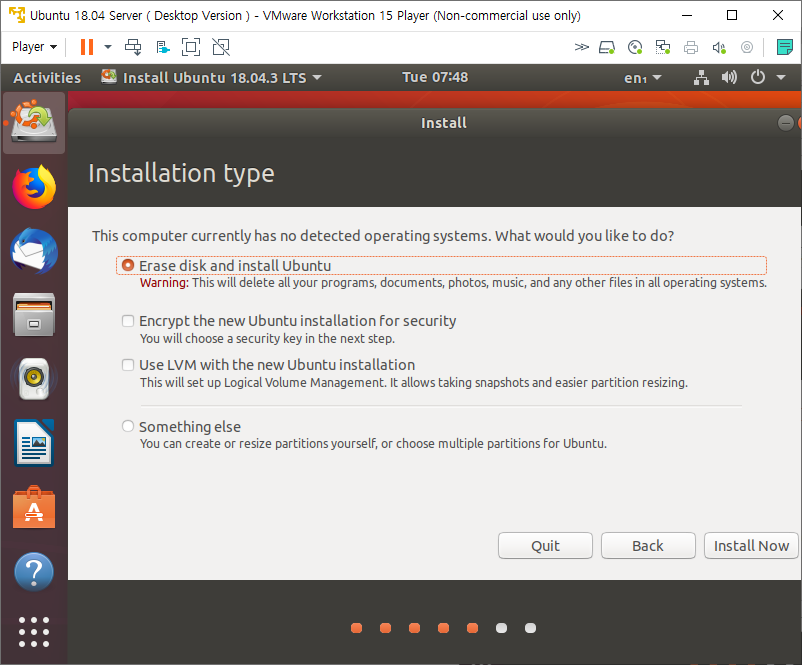
Task: Click the Unity mode icon
Action: [221, 47]
